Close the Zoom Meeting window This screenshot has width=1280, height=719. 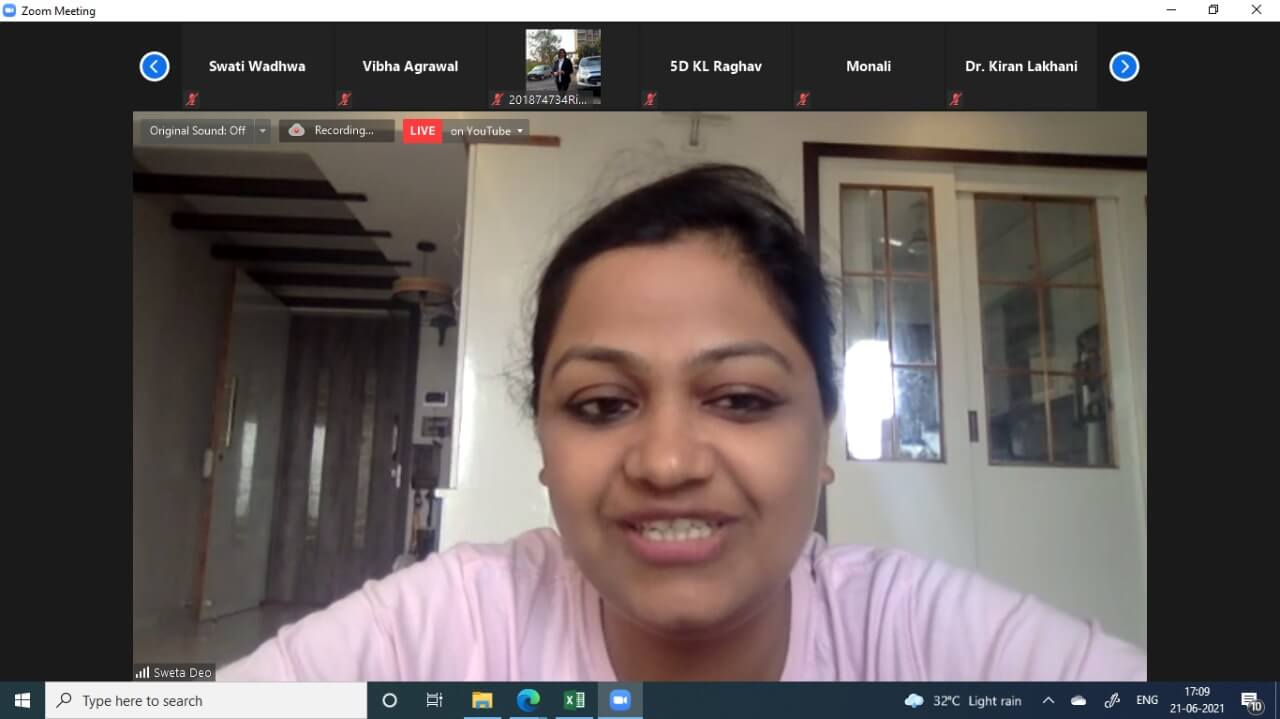[1257, 10]
